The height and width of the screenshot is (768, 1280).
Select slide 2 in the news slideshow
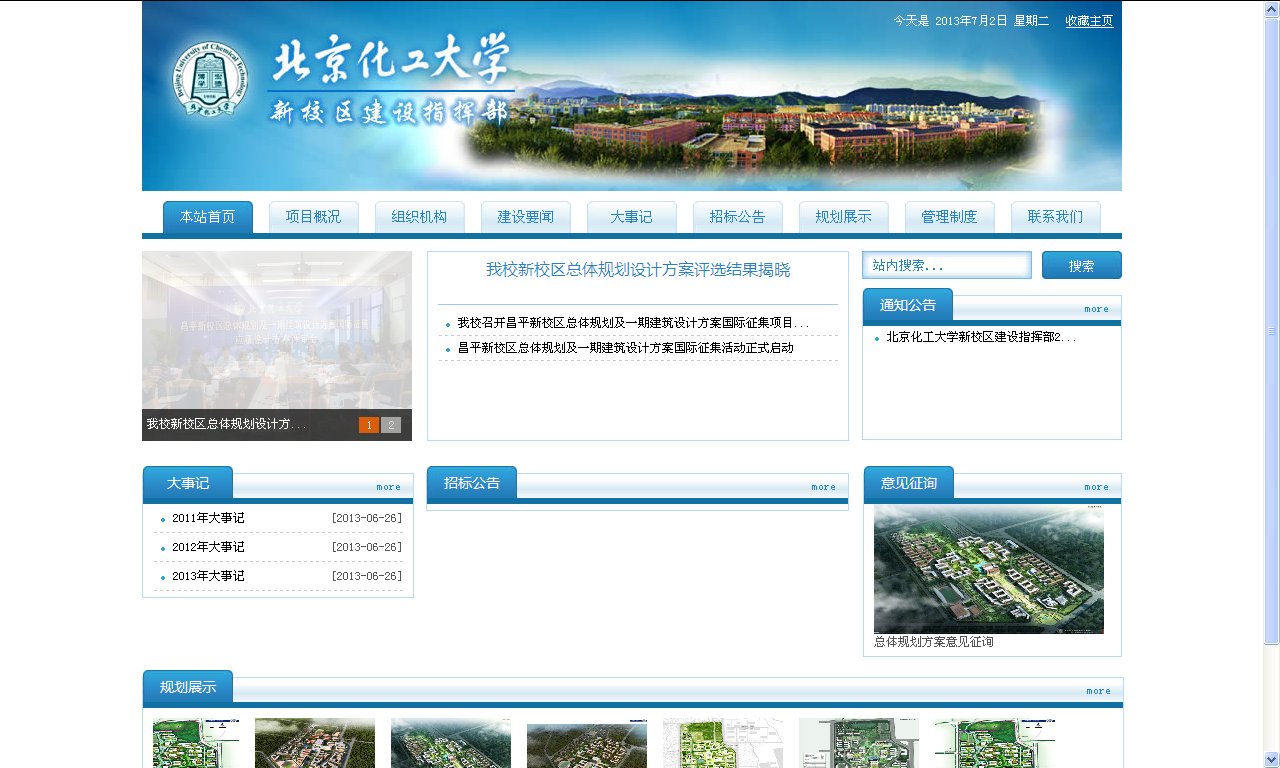[x=391, y=425]
